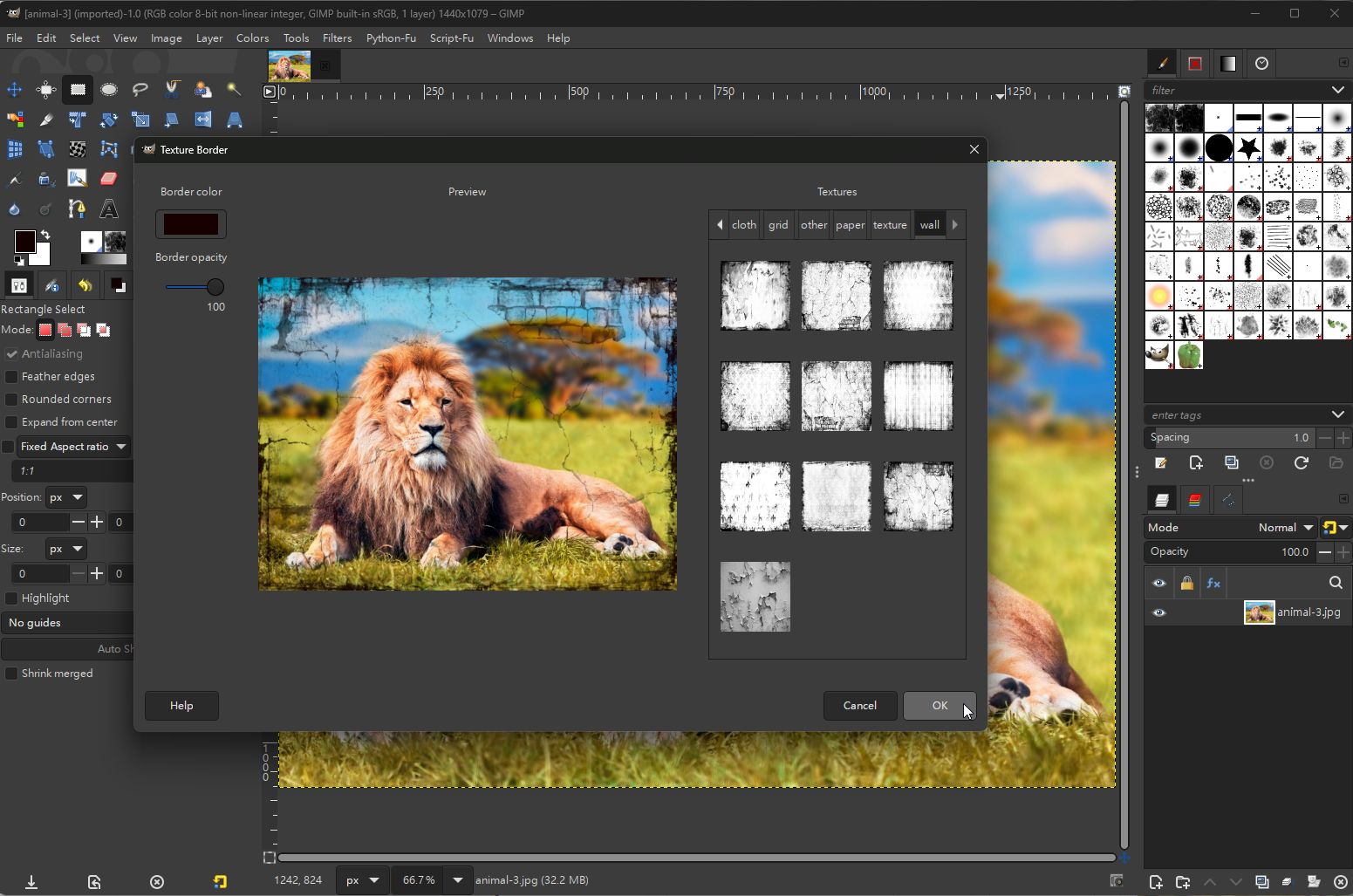This screenshot has width=1353, height=896.
Task: Click the layer search magnifier icon
Action: (1336, 583)
